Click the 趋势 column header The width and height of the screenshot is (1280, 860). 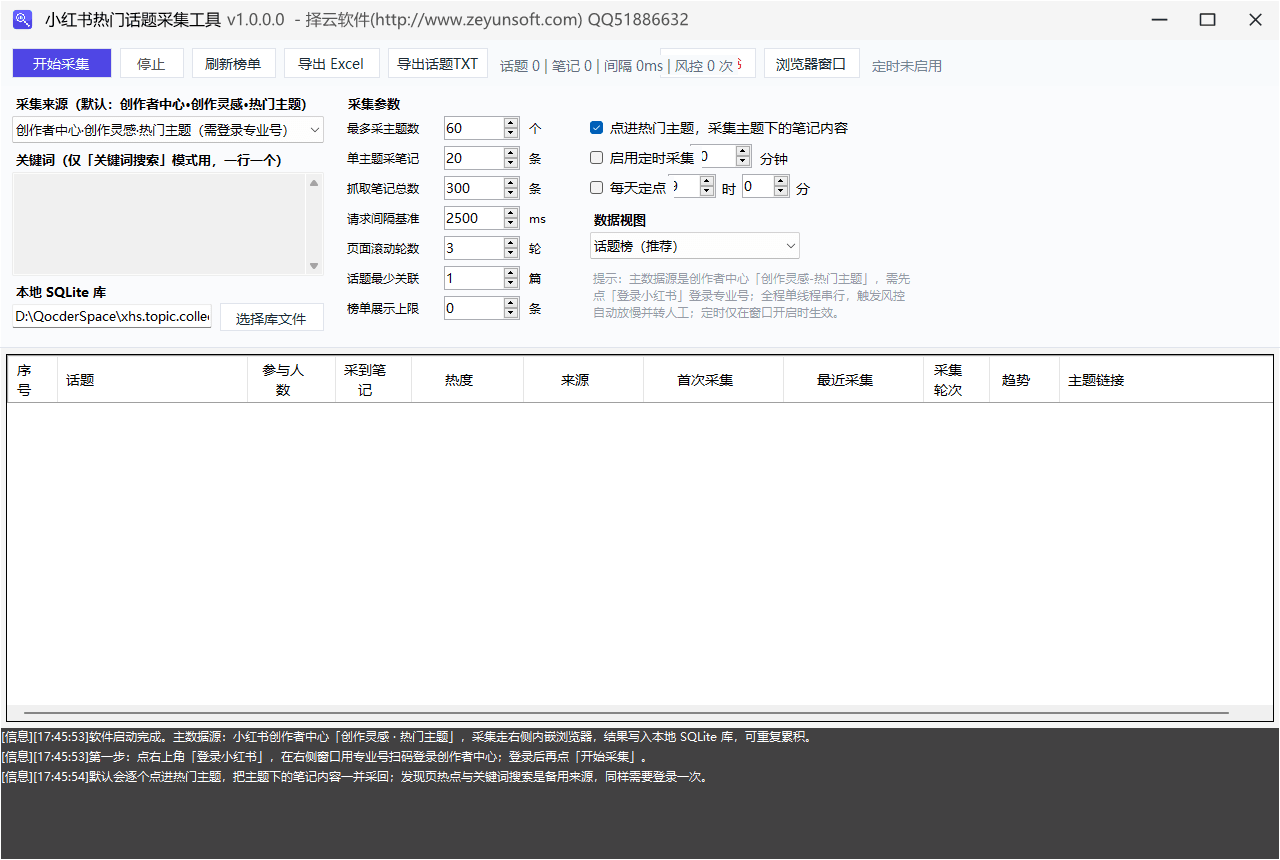click(1025, 380)
